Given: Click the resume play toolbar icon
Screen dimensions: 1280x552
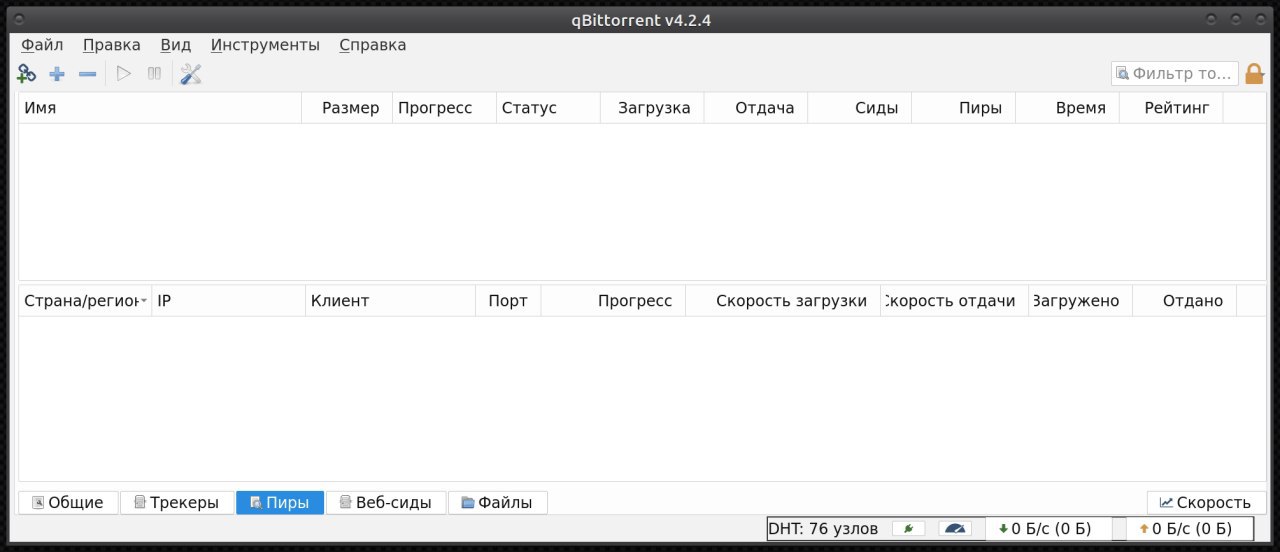Looking at the screenshot, I should pos(124,73).
